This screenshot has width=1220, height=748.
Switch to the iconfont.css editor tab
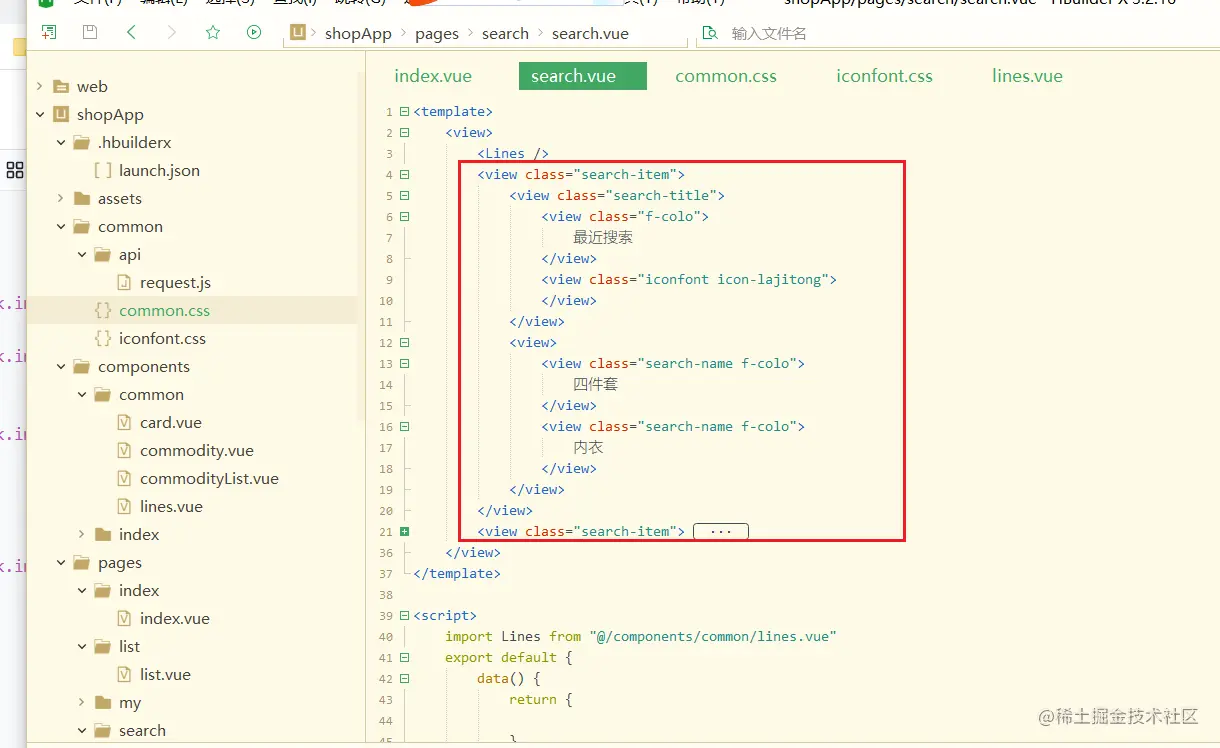[x=884, y=75]
